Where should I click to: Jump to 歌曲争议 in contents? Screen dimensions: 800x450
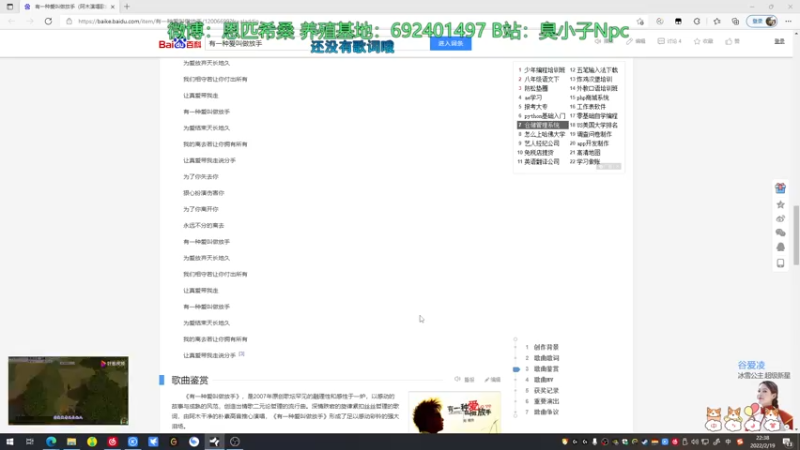tap(546, 412)
